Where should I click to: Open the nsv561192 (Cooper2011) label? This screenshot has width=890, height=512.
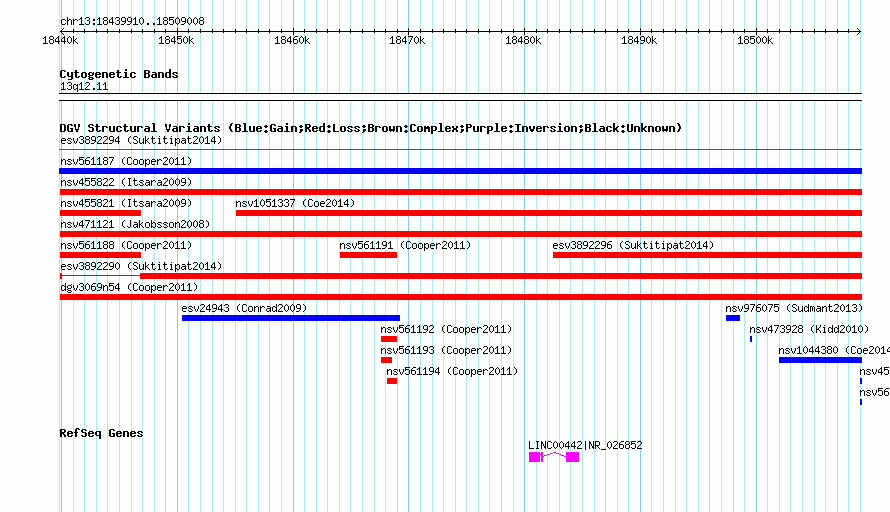(446, 329)
